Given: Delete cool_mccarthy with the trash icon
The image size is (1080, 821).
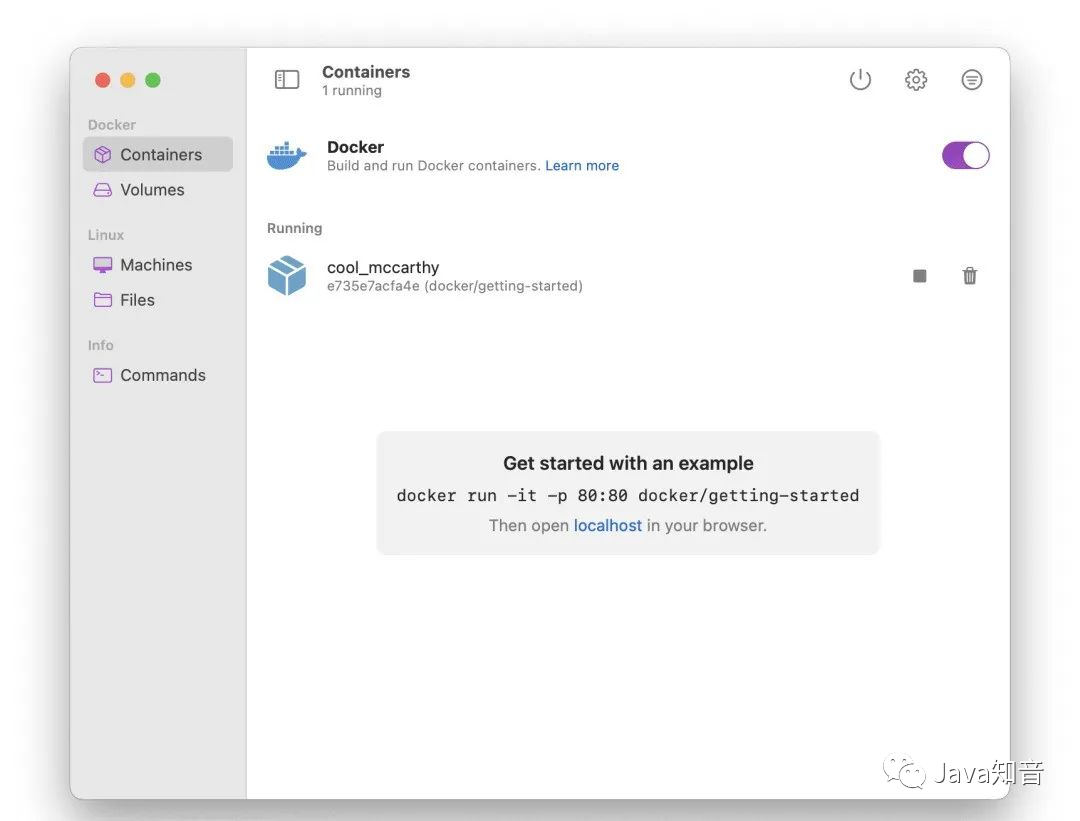Looking at the screenshot, I should [x=969, y=276].
